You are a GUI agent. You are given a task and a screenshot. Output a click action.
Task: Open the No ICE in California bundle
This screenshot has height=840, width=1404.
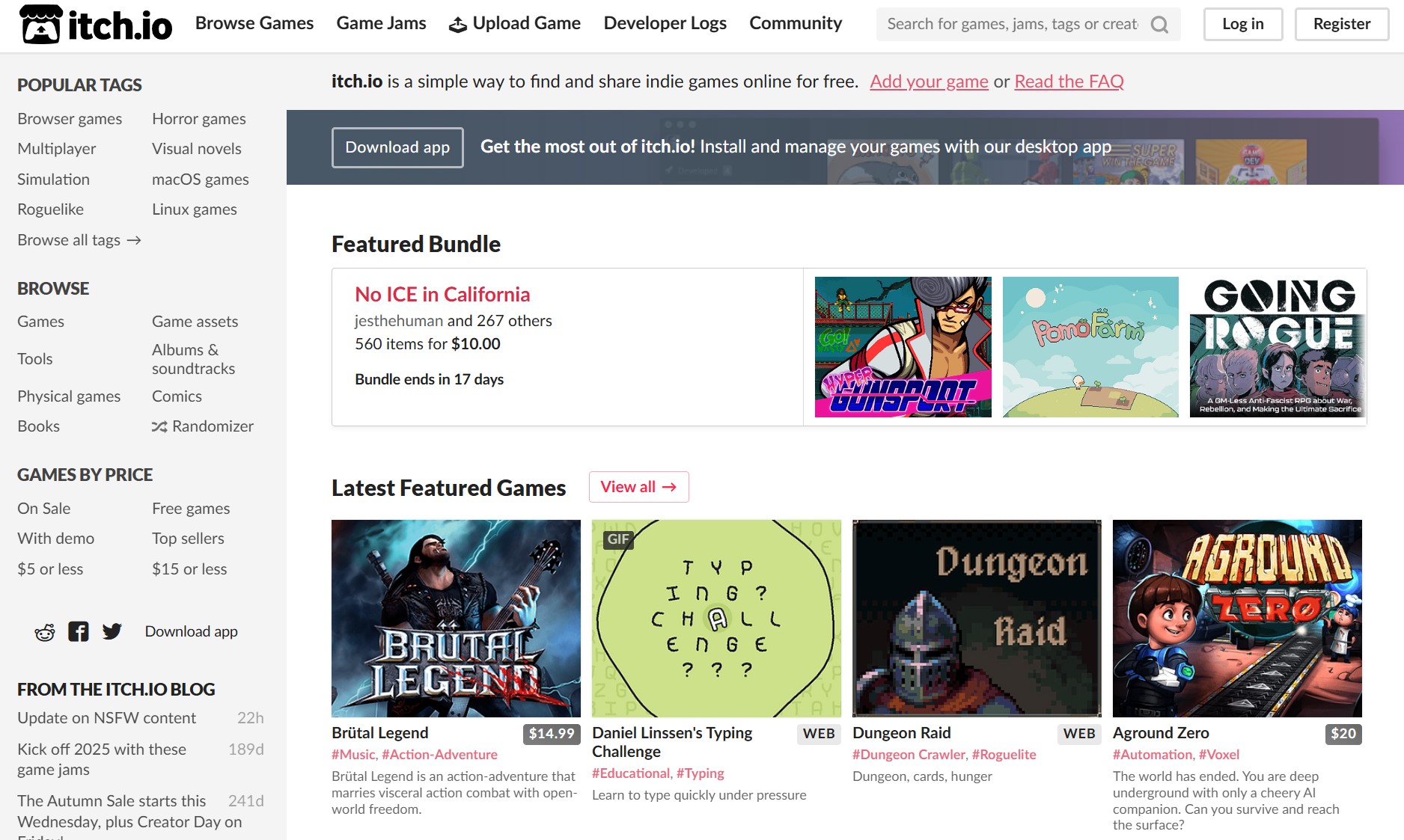(x=442, y=295)
